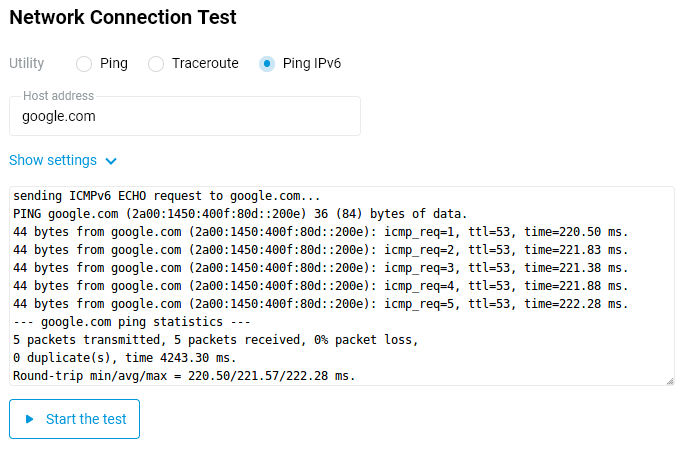Click the Traceroute label text

pyautogui.click(x=205, y=64)
